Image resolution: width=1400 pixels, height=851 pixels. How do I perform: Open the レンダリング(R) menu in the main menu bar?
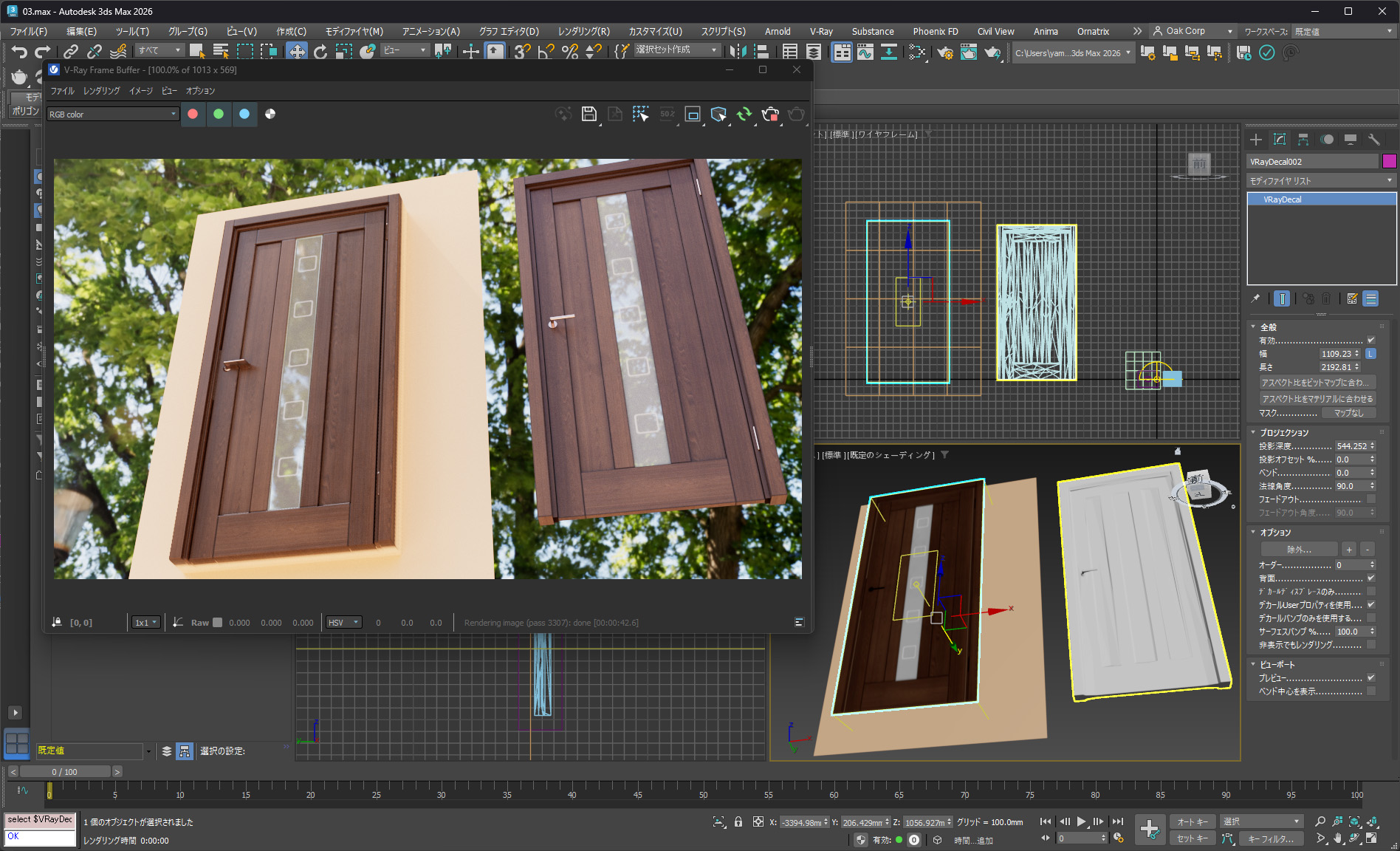click(x=583, y=31)
